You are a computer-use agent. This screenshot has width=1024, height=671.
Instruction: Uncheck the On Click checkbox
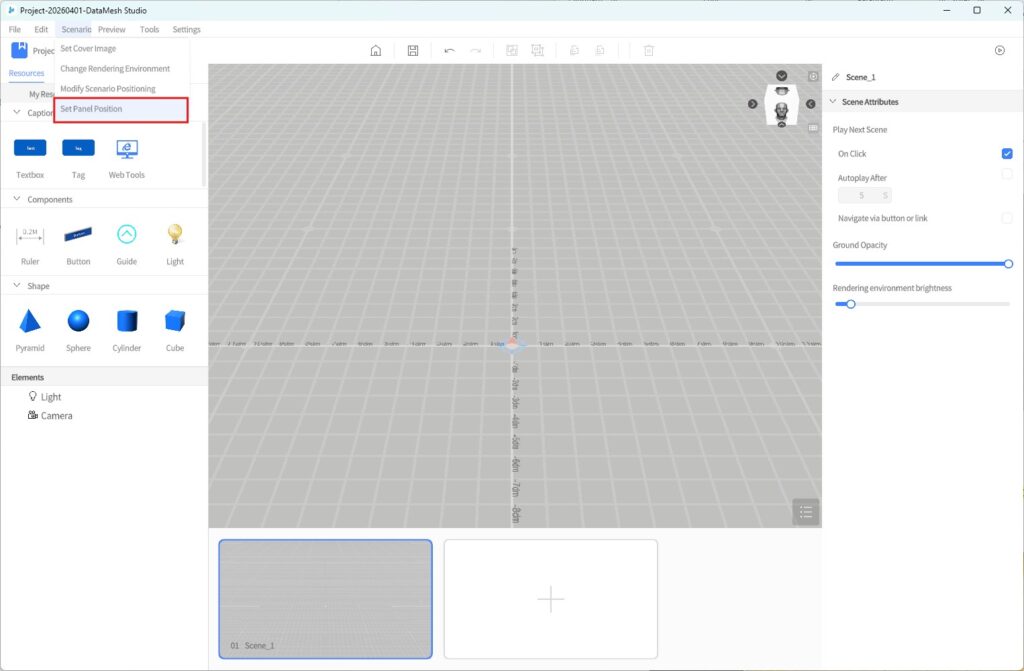[1007, 154]
